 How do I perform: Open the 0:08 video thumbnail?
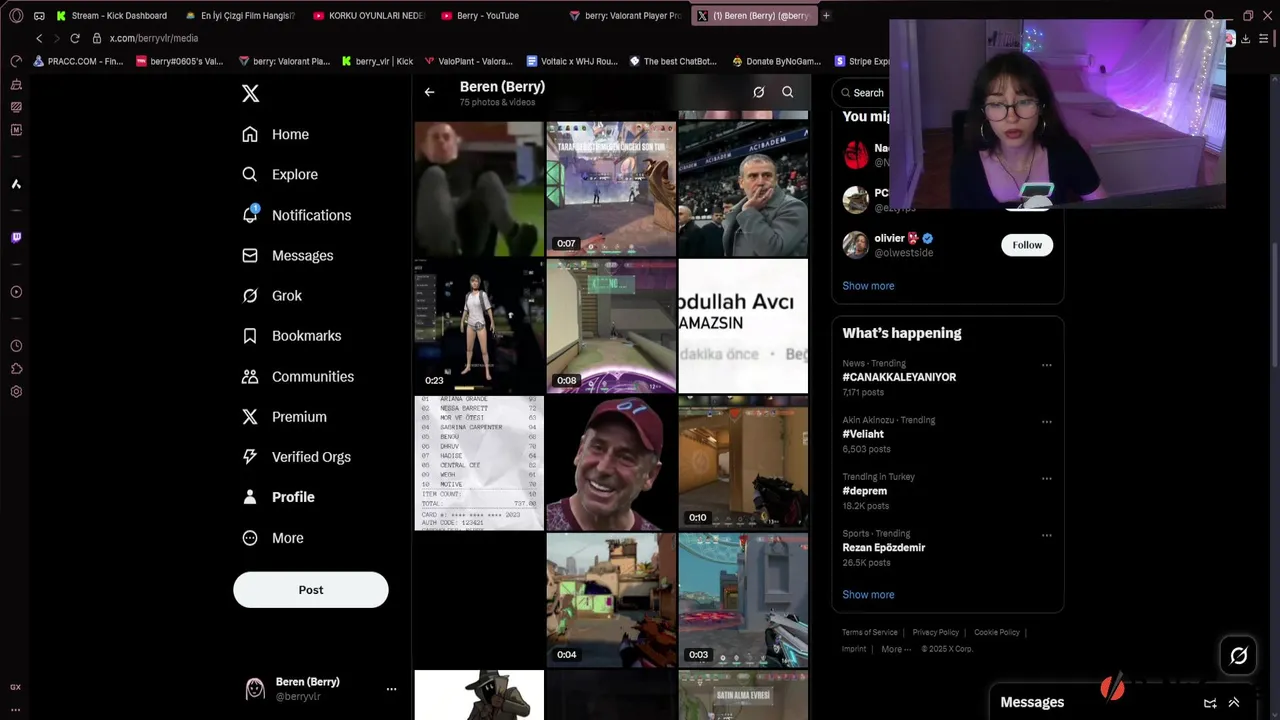611,326
